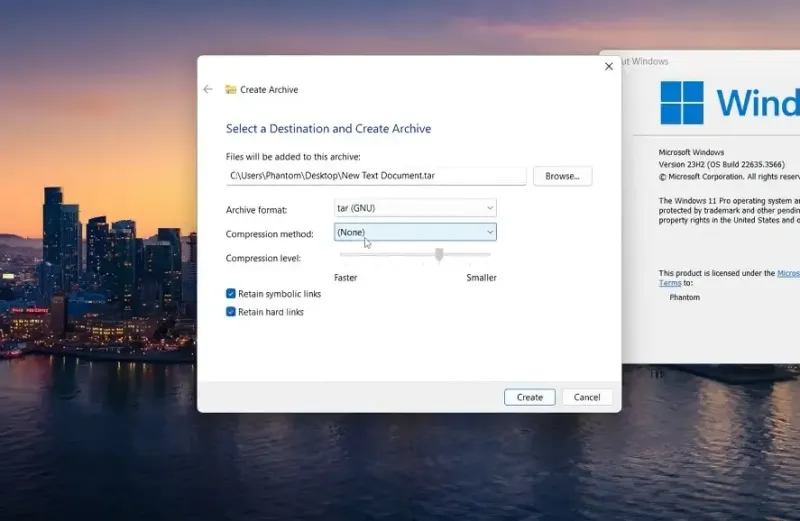Click the Create Archive folder icon
This screenshot has width=800, height=521.
[231, 89]
